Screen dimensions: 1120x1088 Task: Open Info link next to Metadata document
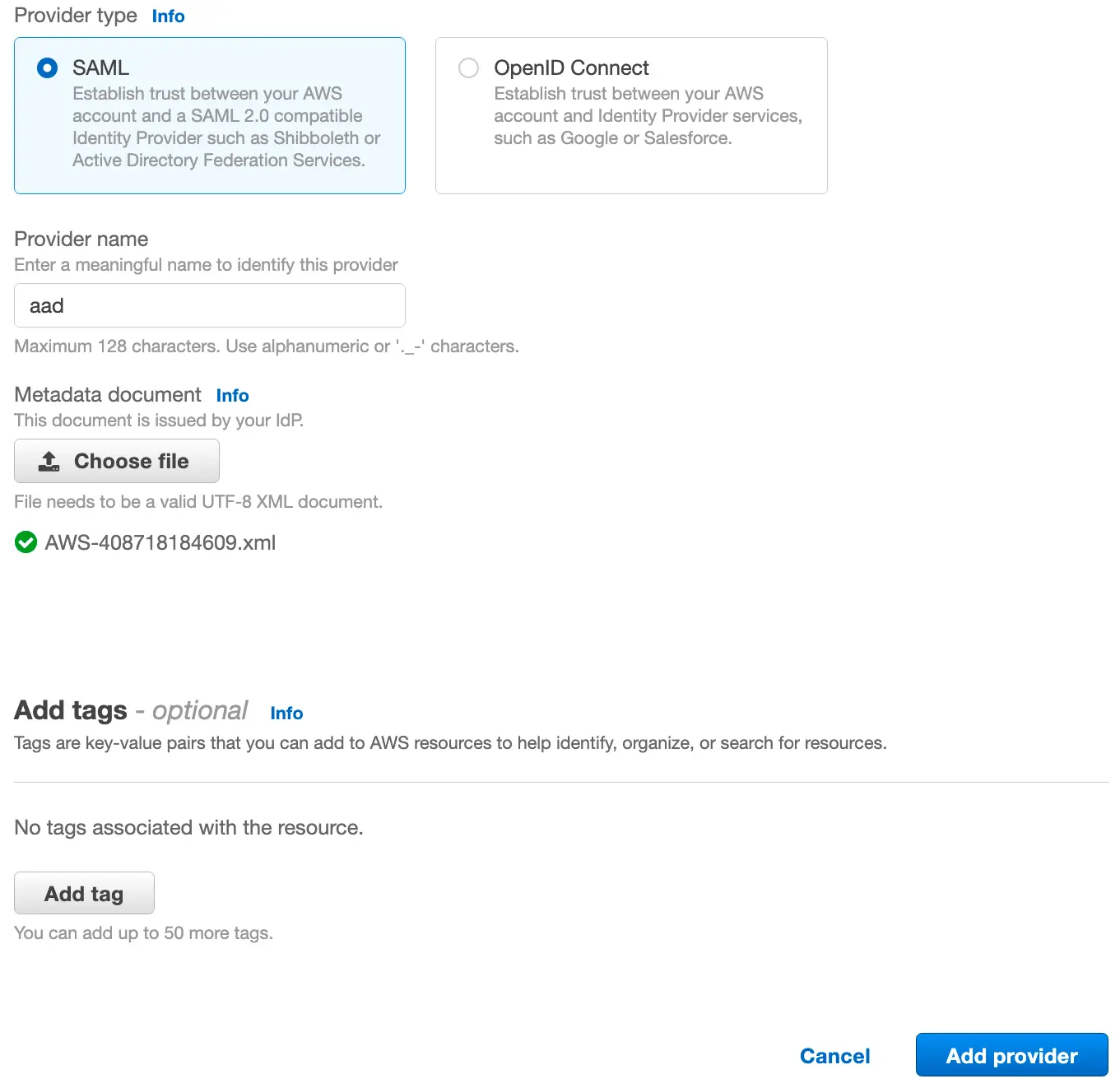[232, 396]
